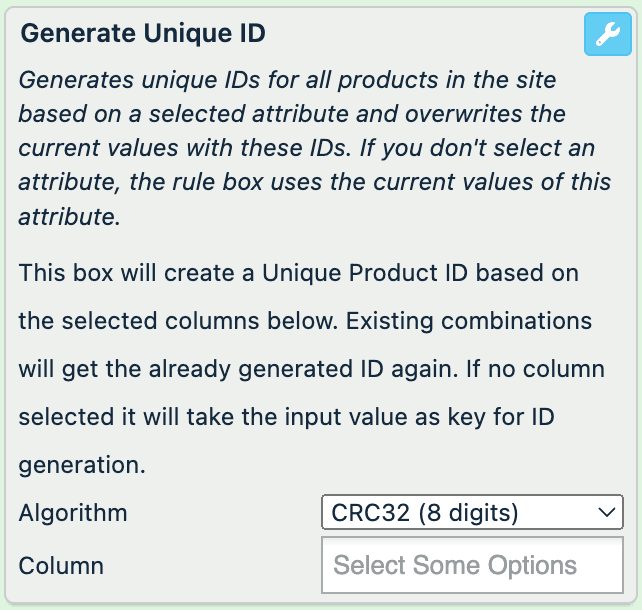Image resolution: width=642 pixels, height=610 pixels.
Task: Click the line 'will get the already generated ID'
Action: pos(250,369)
